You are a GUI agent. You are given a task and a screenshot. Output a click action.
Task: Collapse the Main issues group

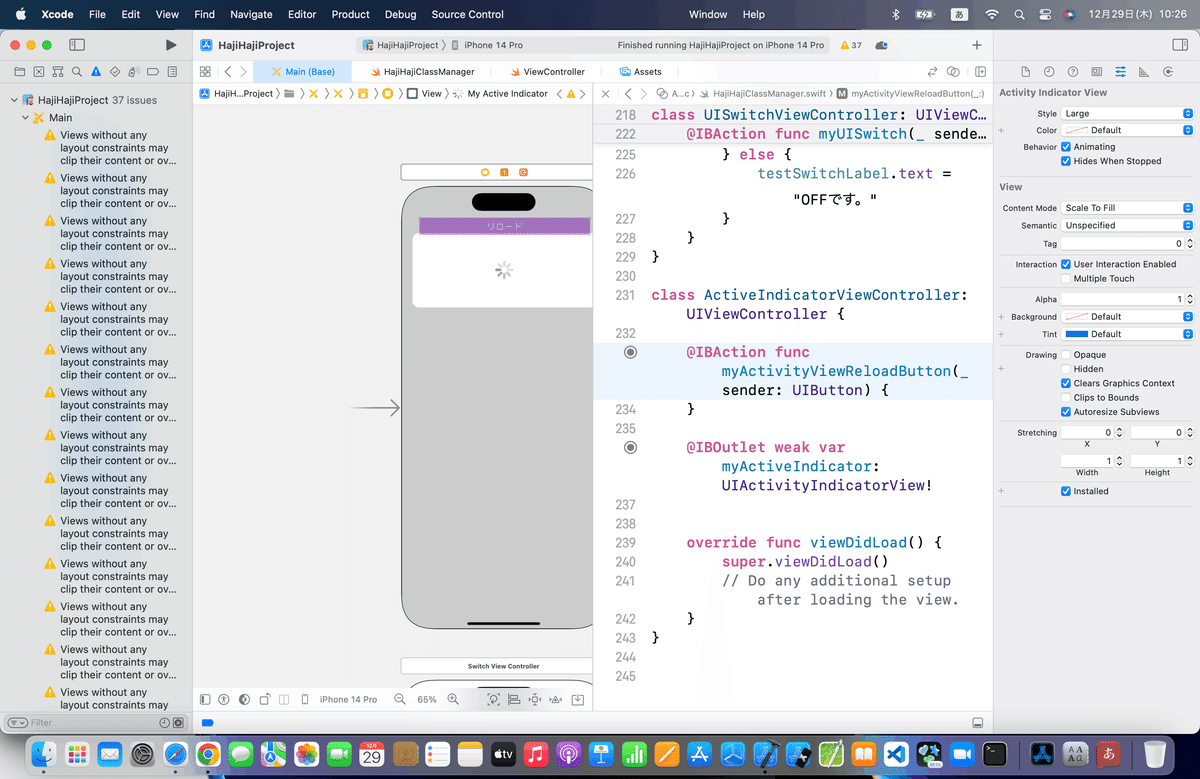pyautogui.click(x=26, y=117)
